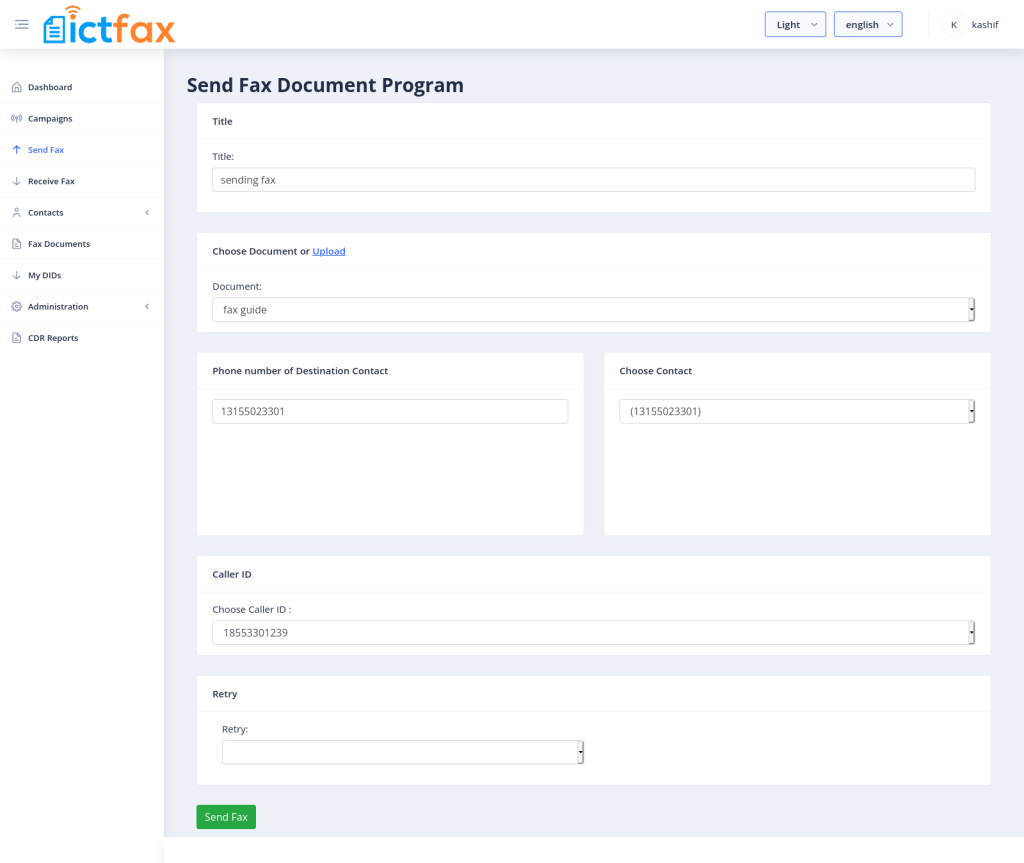This screenshot has width=1024, height=863.
Task: Click the Choose Caller ID label
Action: [x=251, y=610]
